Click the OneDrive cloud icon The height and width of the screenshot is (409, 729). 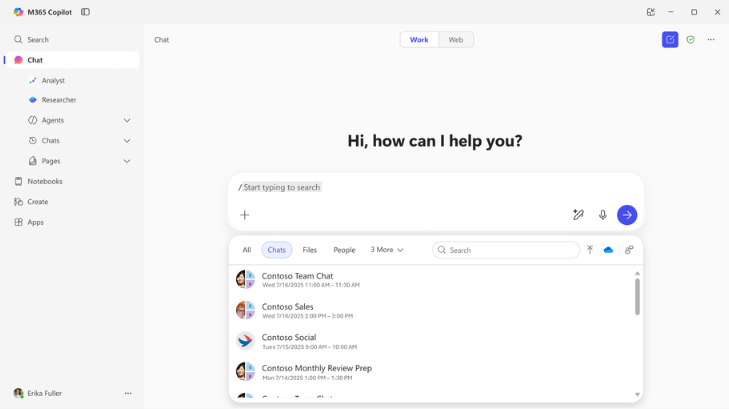click(608, 250)
